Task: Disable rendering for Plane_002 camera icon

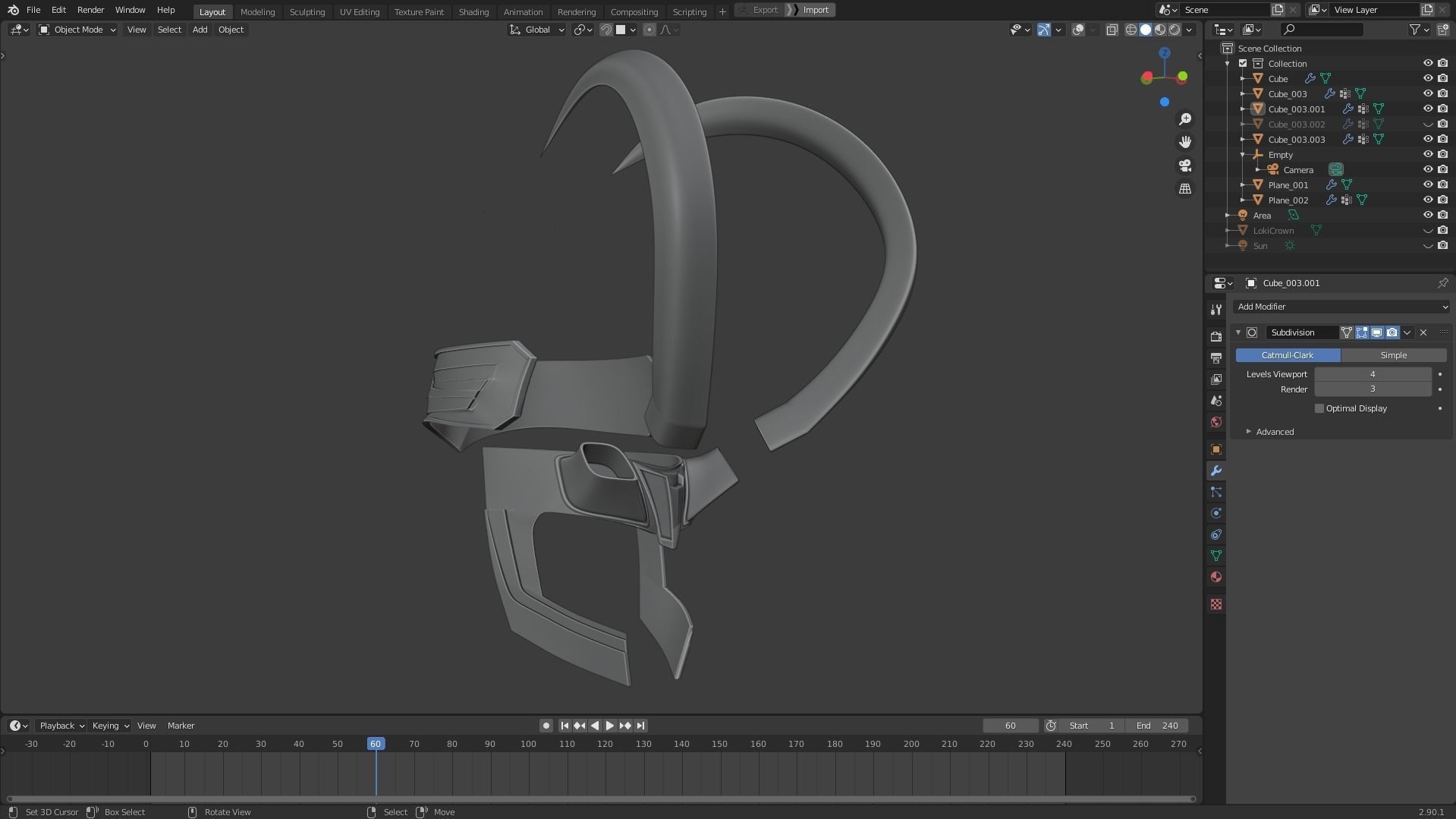Action: [x=1442, y=200]
